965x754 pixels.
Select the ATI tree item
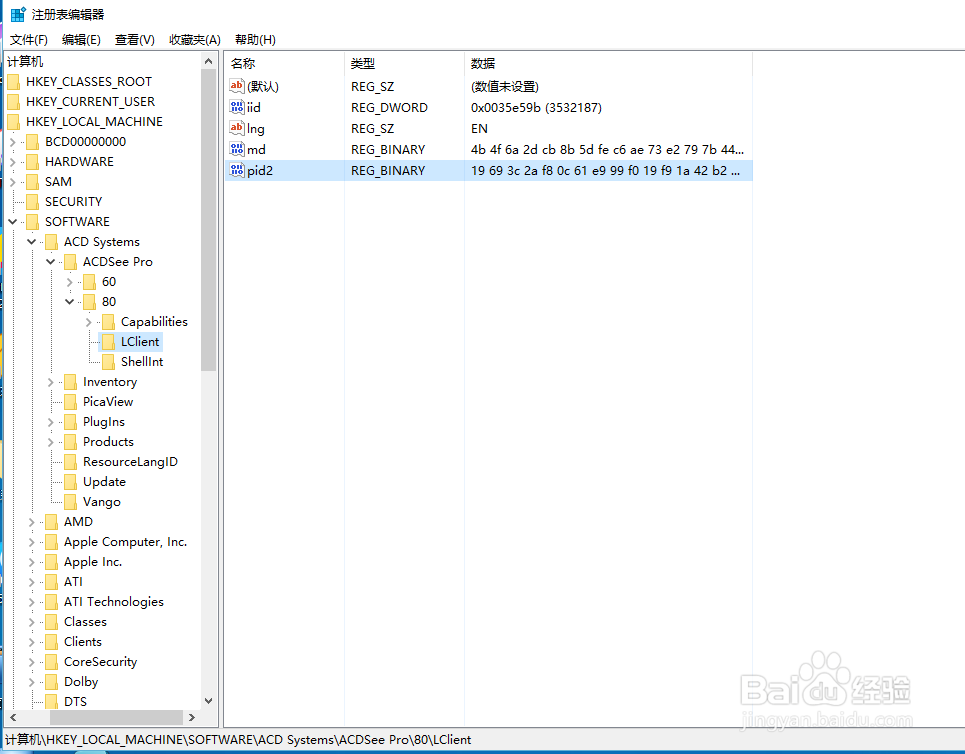coord(73,582)
